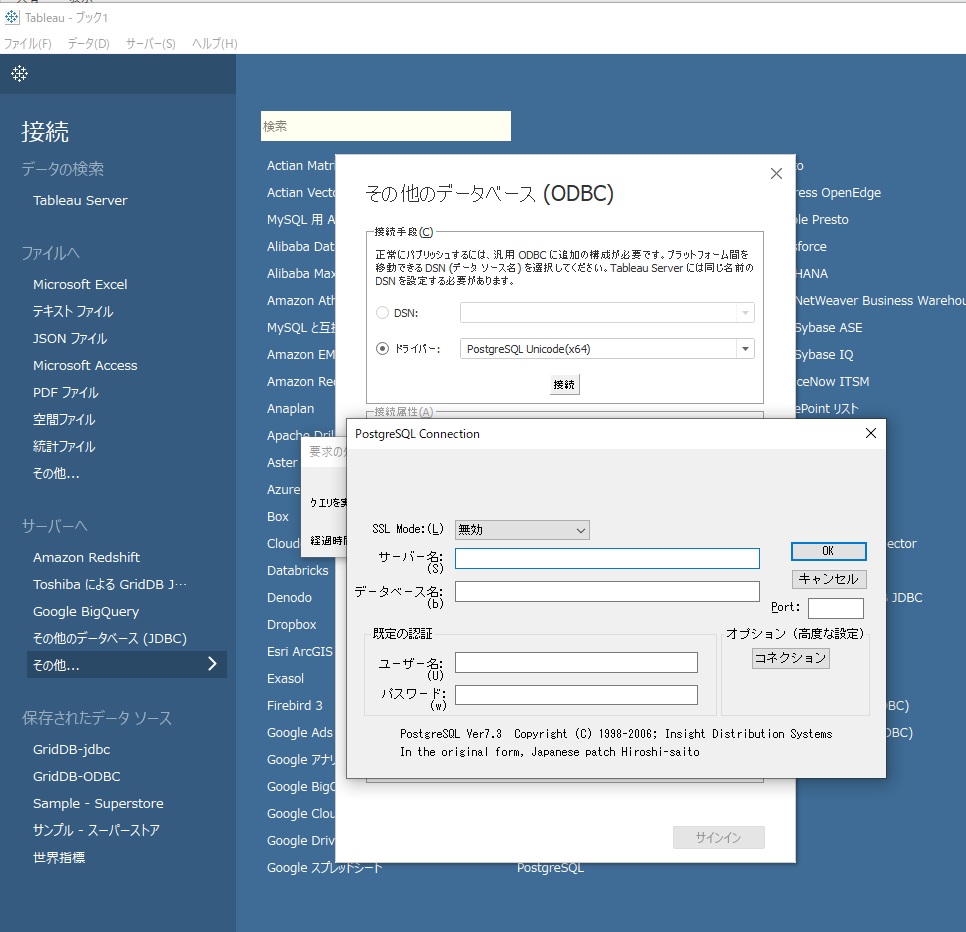Image resolution: width=966 pixels, height=932 pixels.
Task: Select Toshiba による GridDB connector
Action: click(x=110, y=585)
